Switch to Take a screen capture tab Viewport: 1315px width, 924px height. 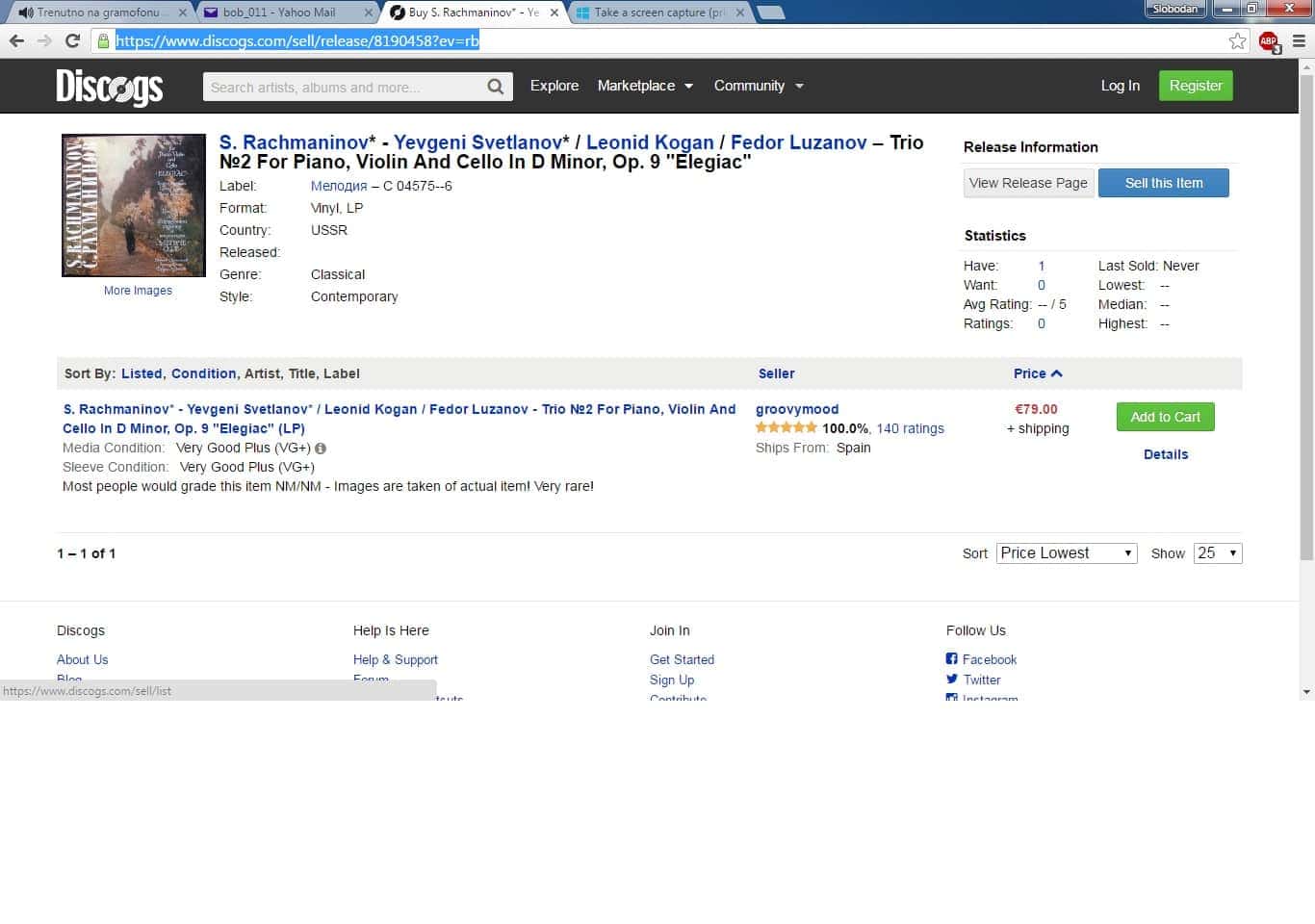click(x=659, y=13)
